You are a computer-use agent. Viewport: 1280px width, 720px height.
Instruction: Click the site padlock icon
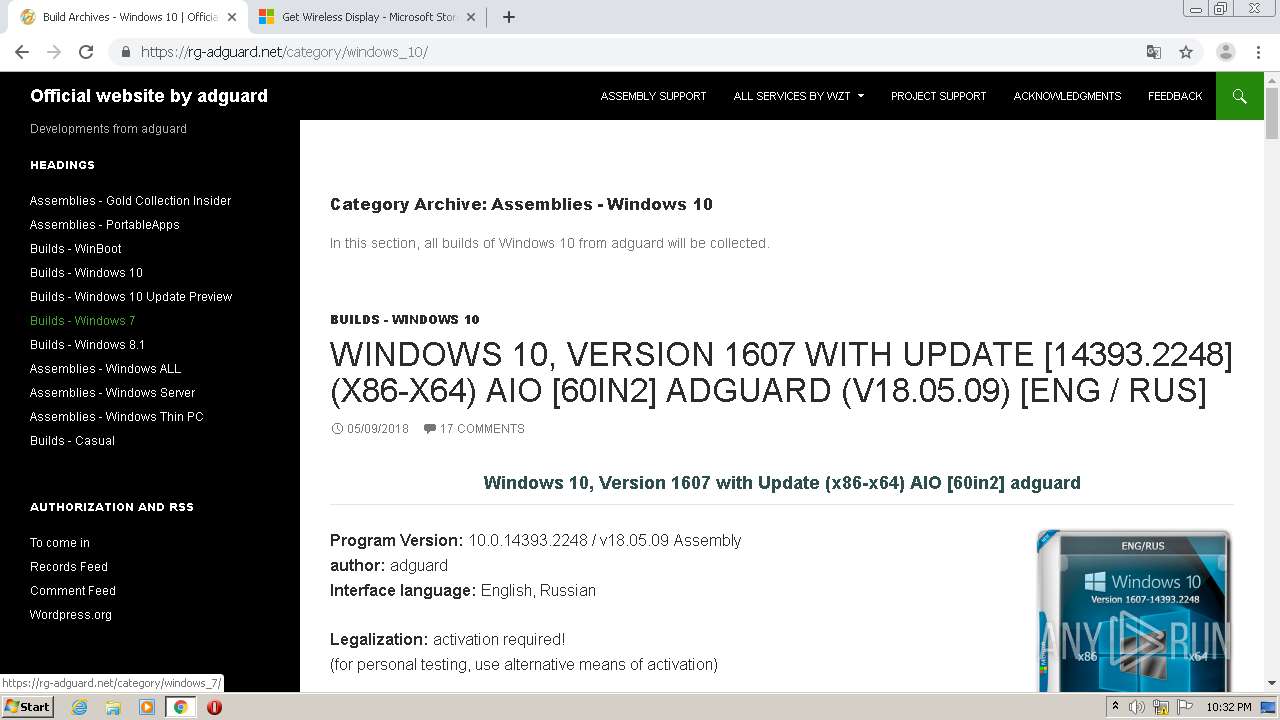125,52
